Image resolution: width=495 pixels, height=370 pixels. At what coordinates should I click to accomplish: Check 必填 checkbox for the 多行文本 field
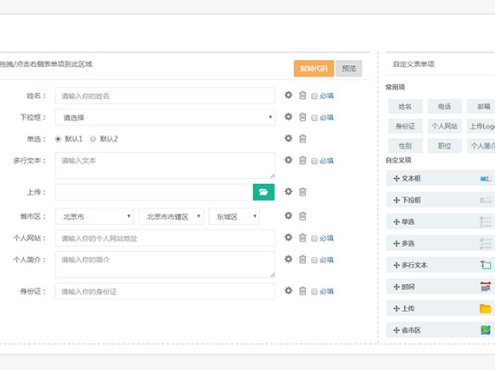click(x=314, y=161)
